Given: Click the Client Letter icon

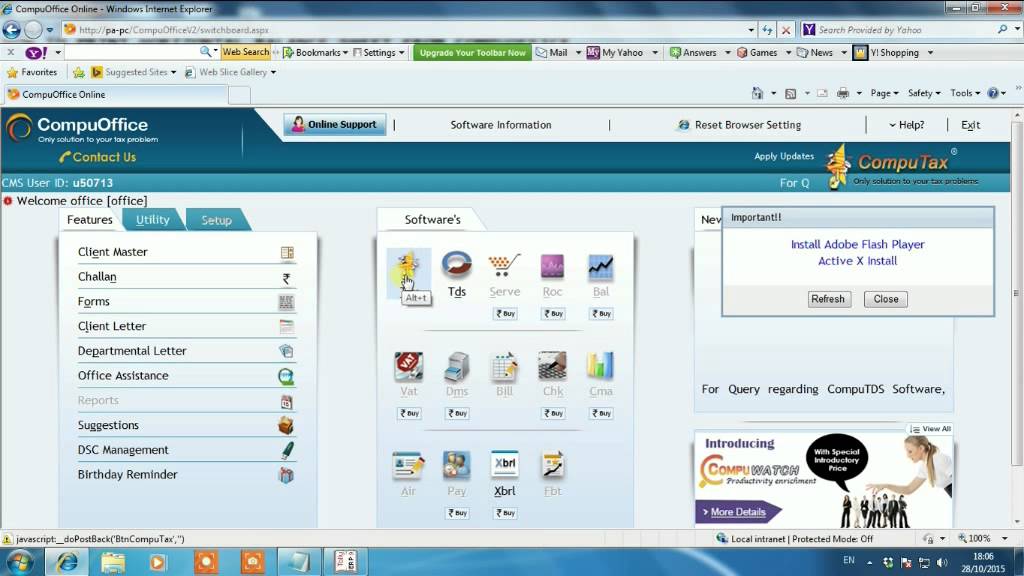Looking at the screenshot, I should tap(286, 327).
